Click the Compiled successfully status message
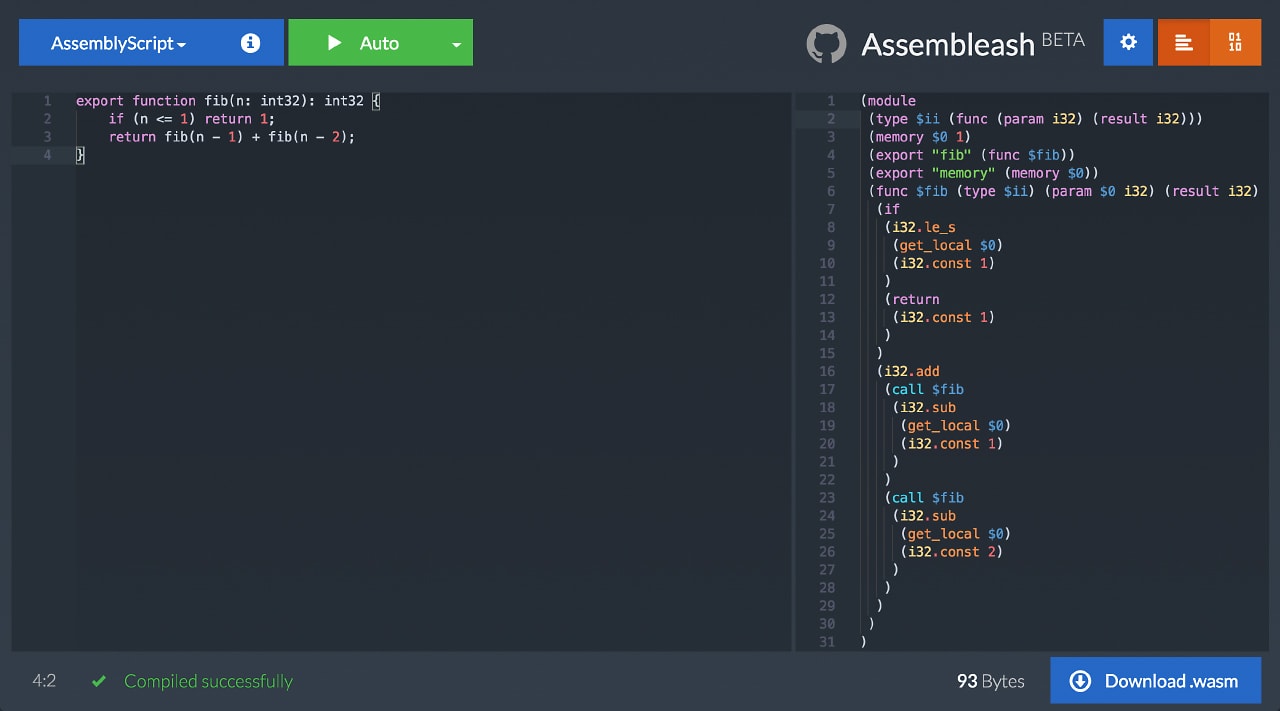Viewport: 1280px width, 711px height. tap(206, 681)
